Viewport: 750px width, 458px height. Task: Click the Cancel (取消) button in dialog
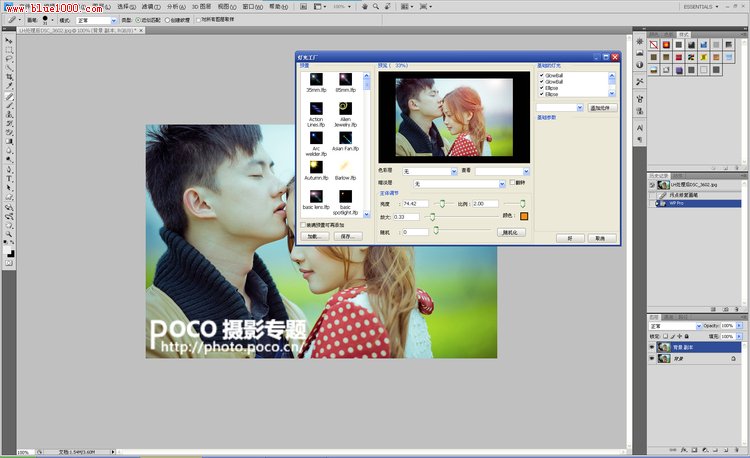coord(602,238)
